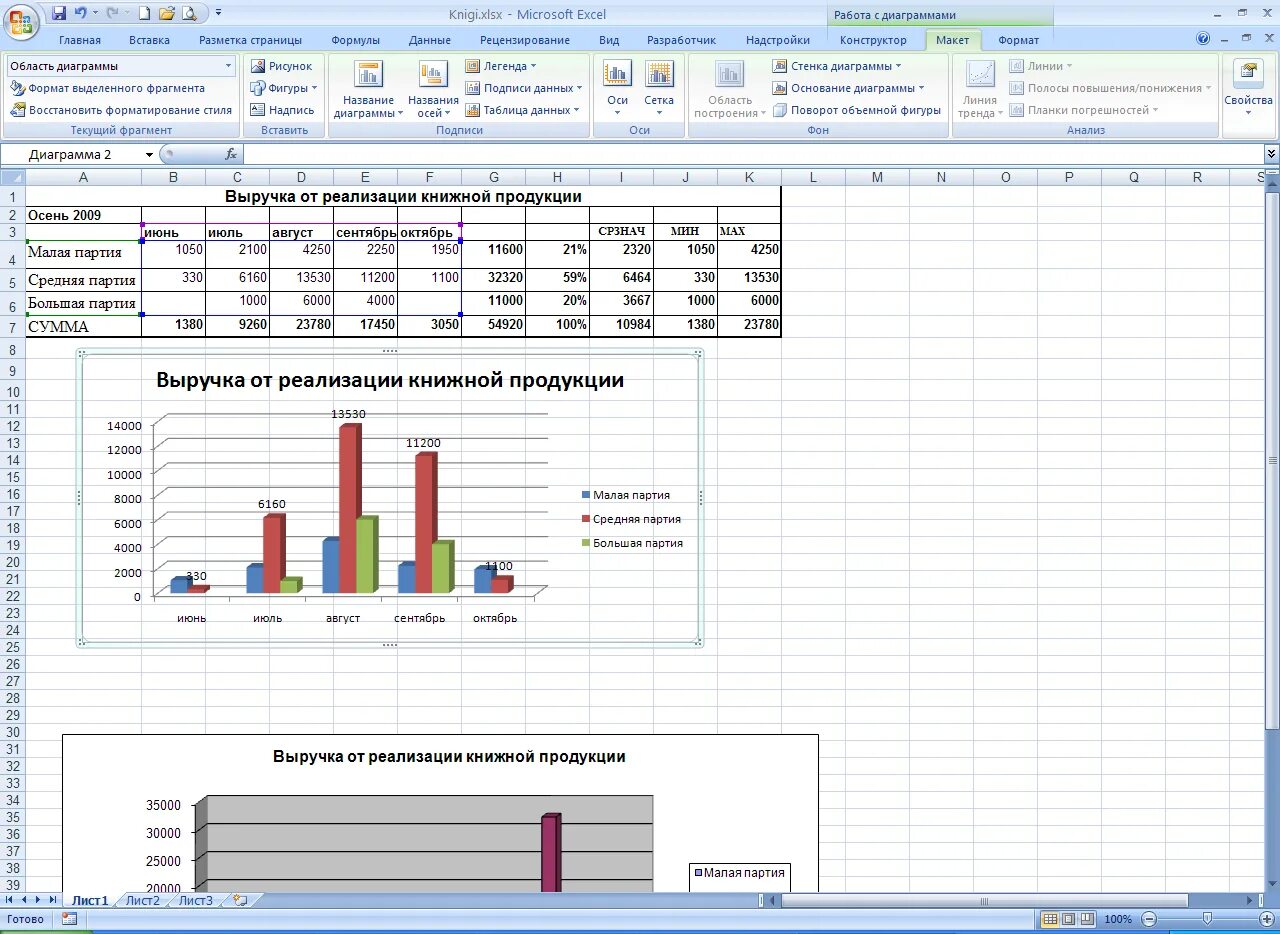Open the Данные tab

(430, 40)
